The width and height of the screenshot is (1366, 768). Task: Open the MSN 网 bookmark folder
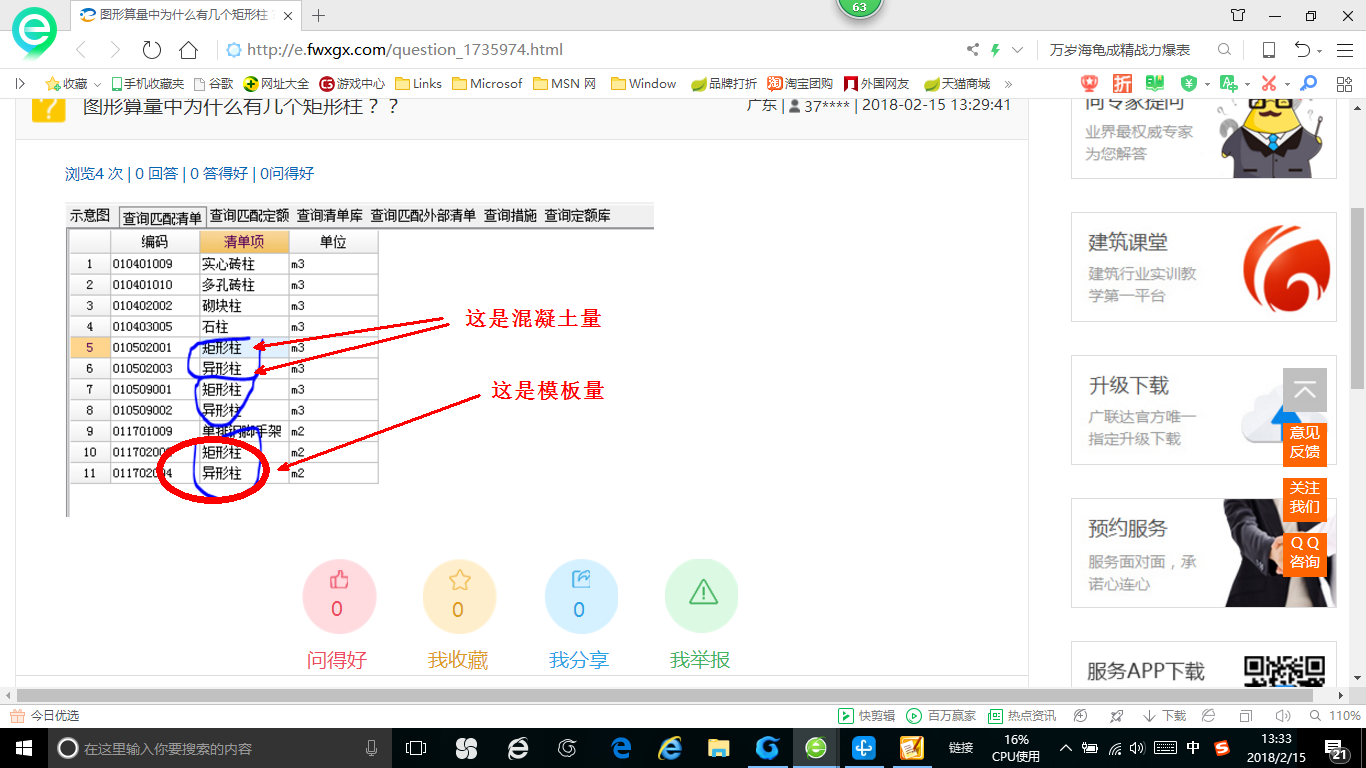click(565, 84)
